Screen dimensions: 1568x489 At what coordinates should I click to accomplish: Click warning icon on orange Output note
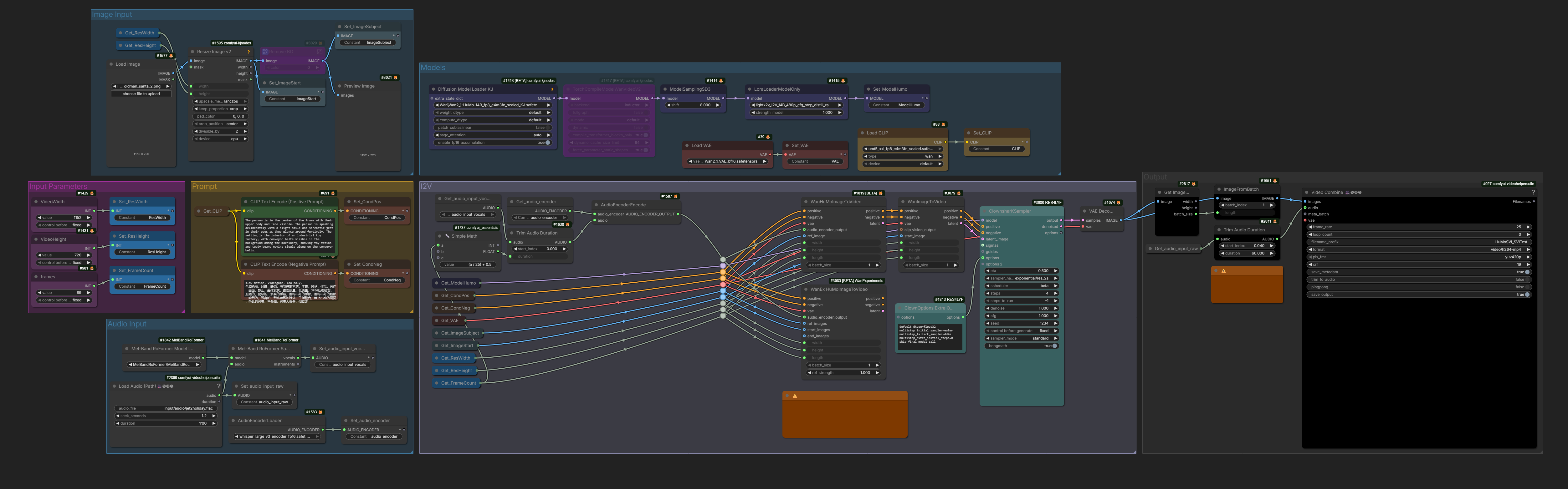(1223, 271)
